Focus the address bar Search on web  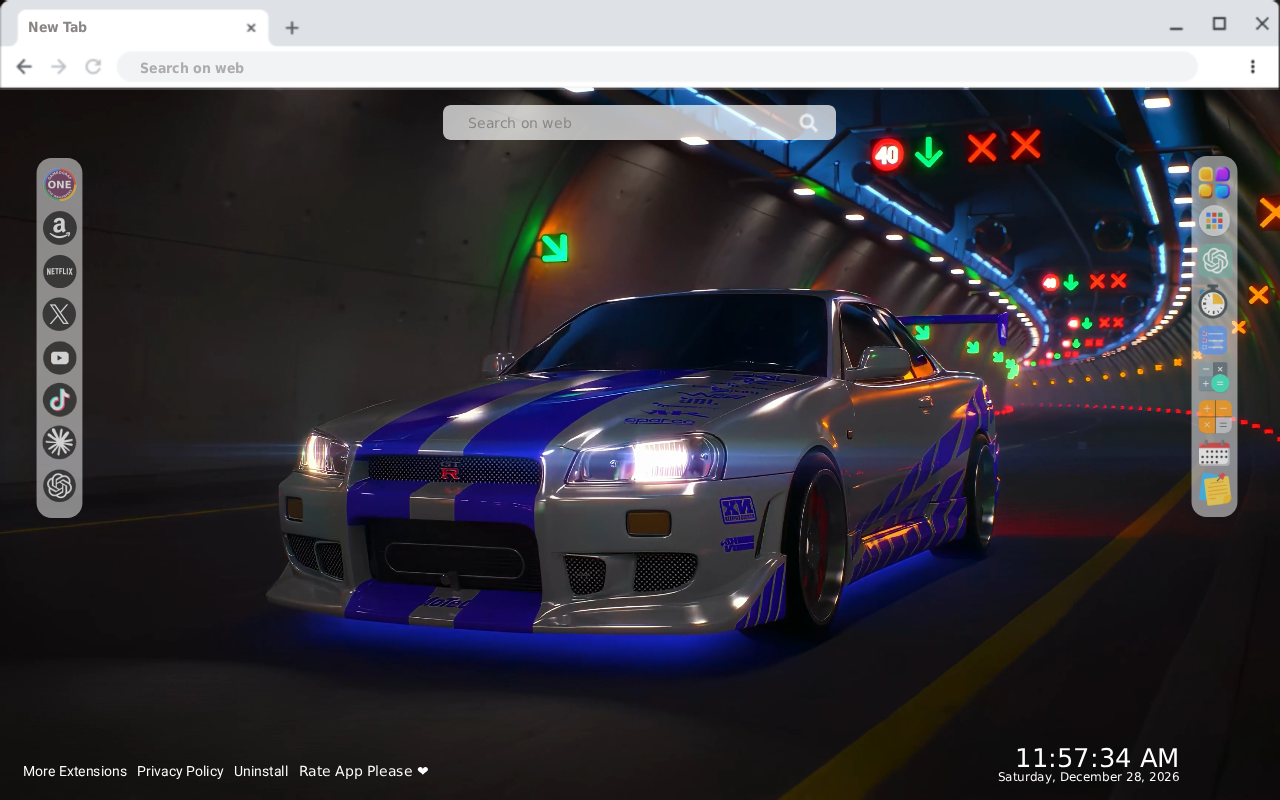[x=657, y=67]
